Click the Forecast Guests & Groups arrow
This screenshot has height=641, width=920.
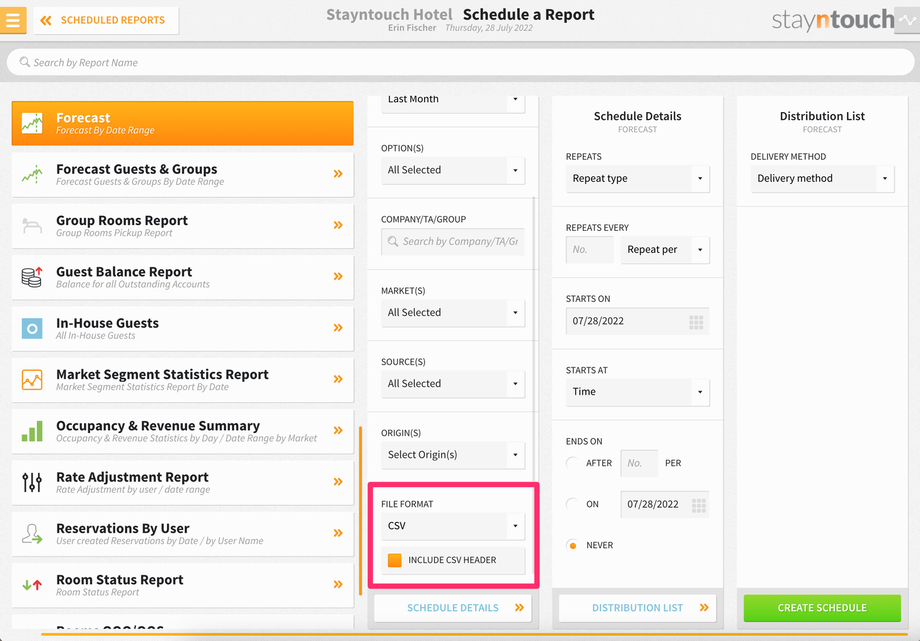tap(338, 174)
